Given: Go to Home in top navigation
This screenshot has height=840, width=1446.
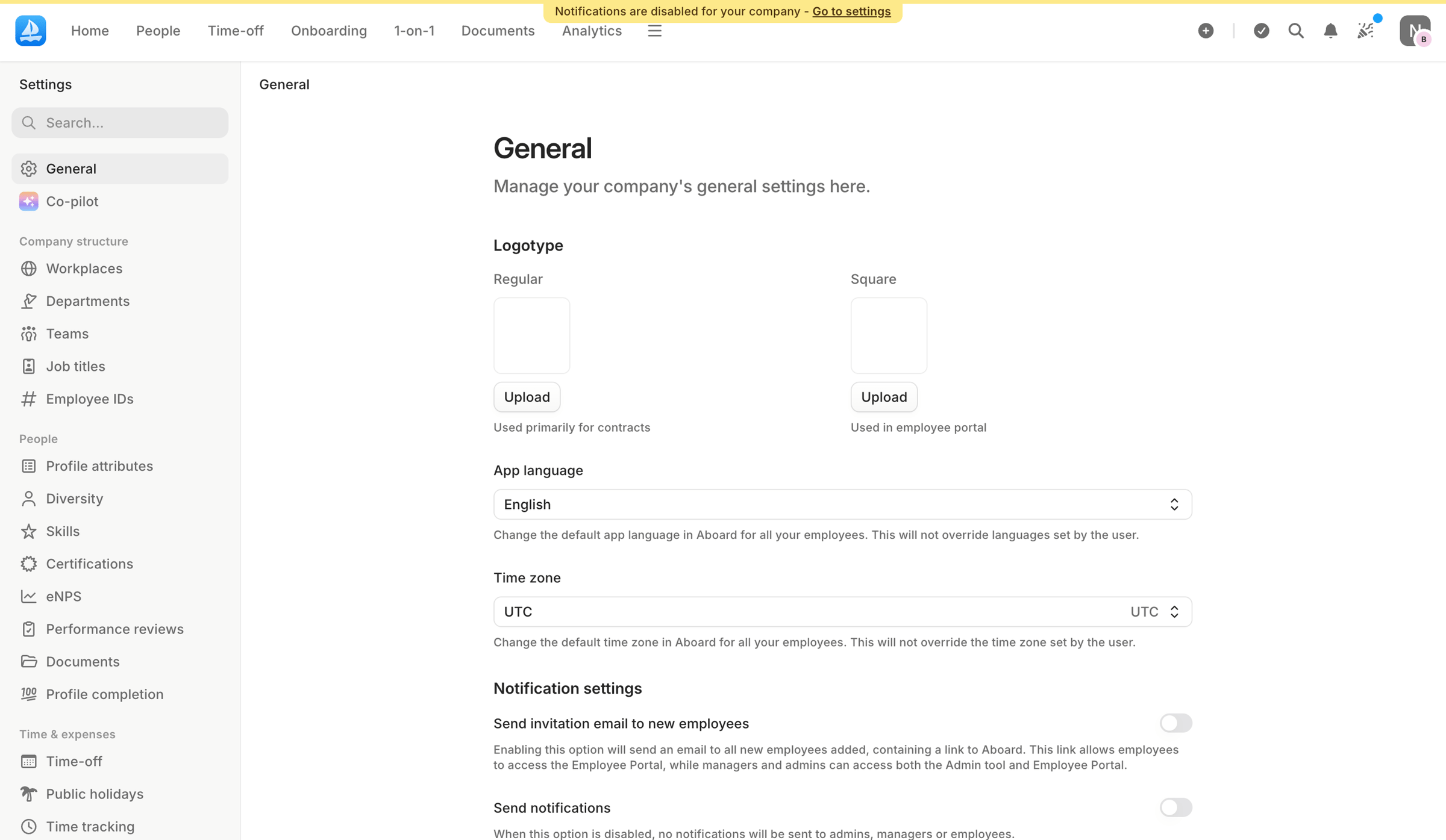Looking at the screenshot, I should tap(90, 31).
